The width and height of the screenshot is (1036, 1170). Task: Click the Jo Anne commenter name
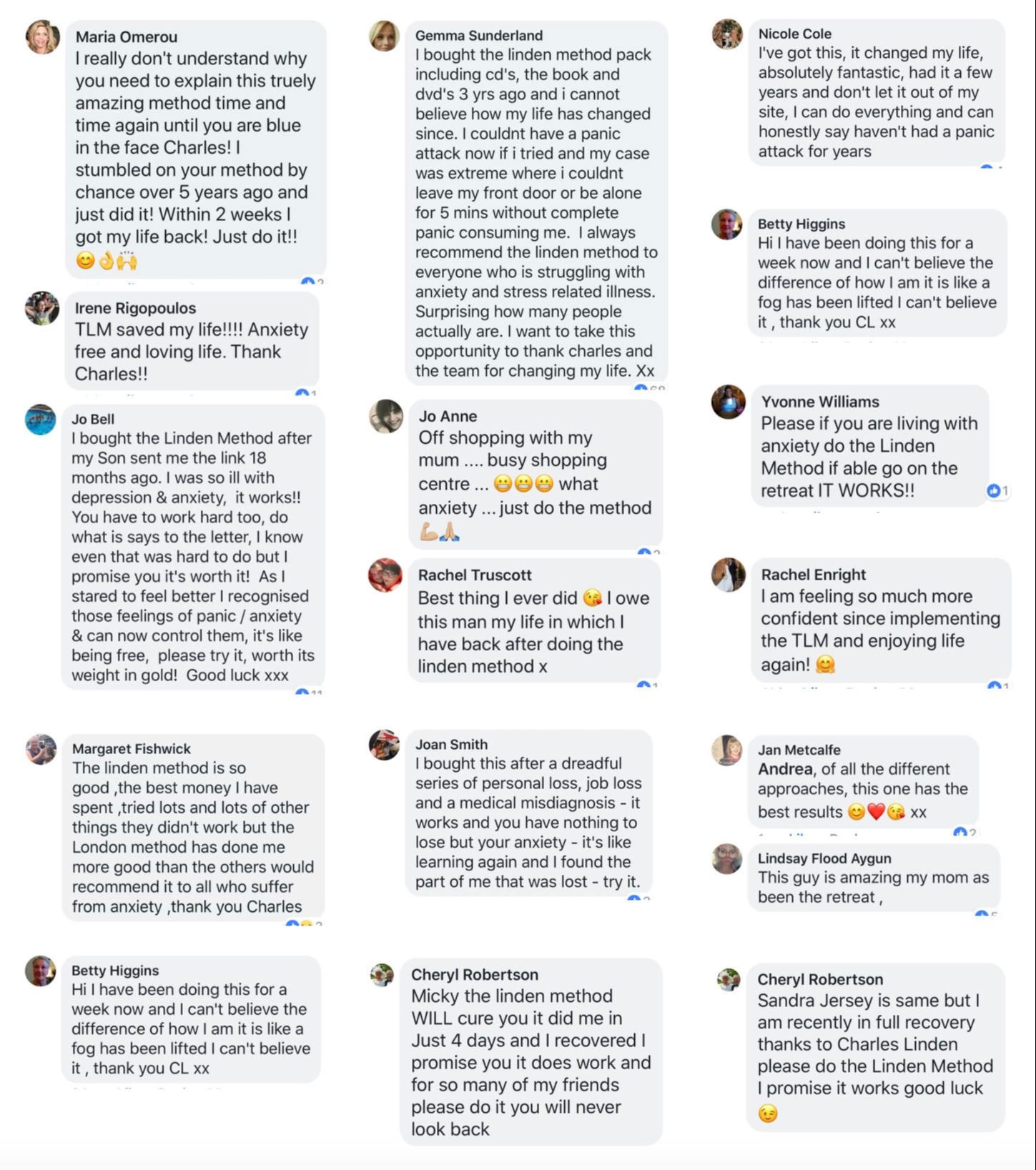[448, 416]
